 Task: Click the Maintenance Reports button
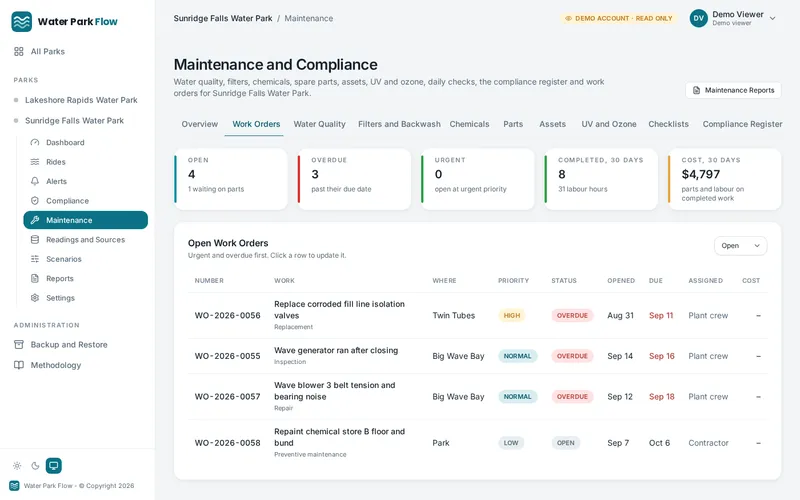pos(733,90)
